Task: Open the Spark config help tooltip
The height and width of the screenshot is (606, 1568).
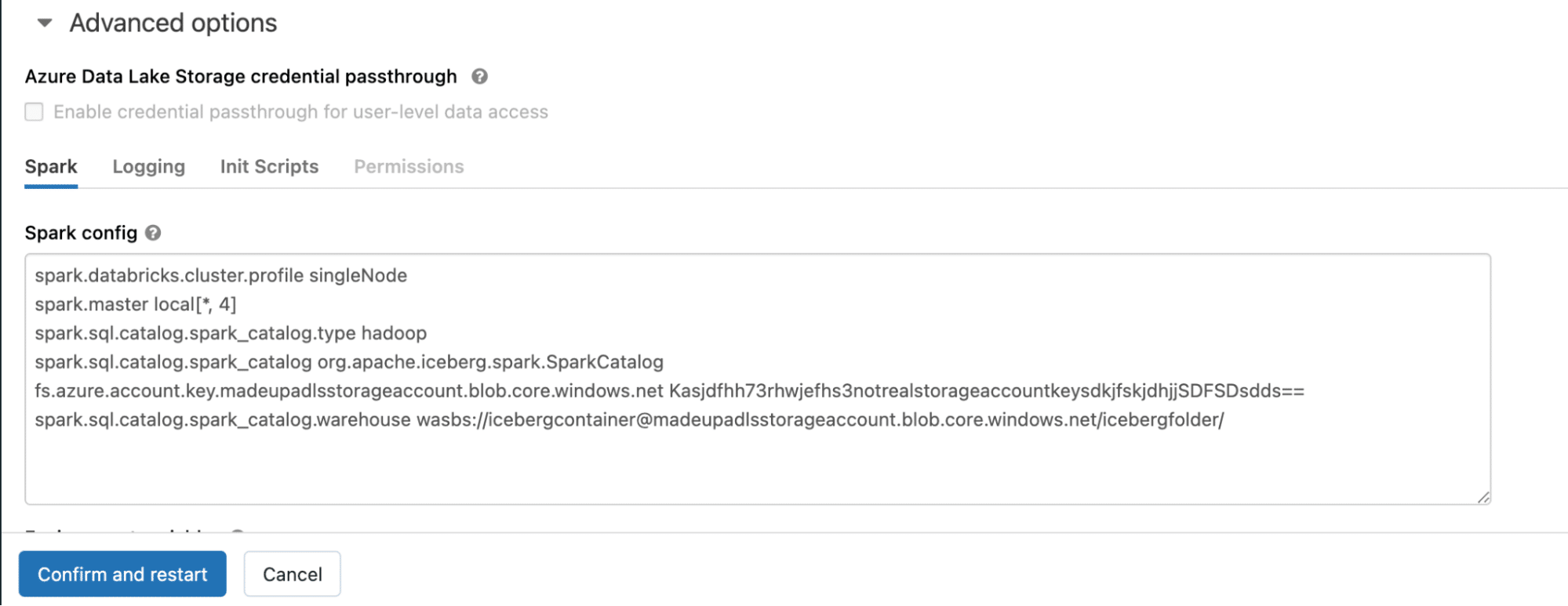Action: click(x=154, y=233)
